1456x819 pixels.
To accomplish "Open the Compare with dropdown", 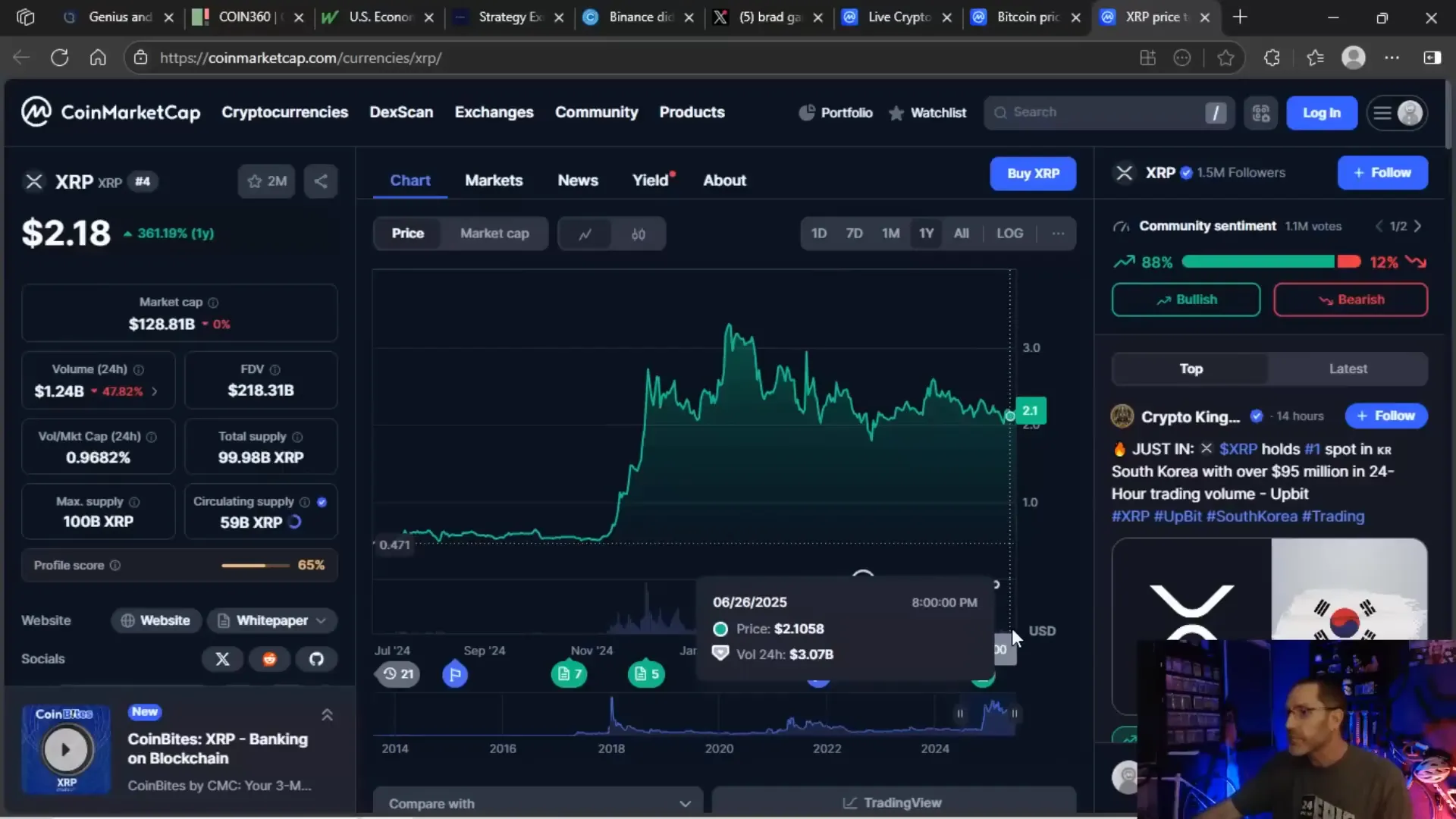I will pyautogui.click(x=538, y=803).
